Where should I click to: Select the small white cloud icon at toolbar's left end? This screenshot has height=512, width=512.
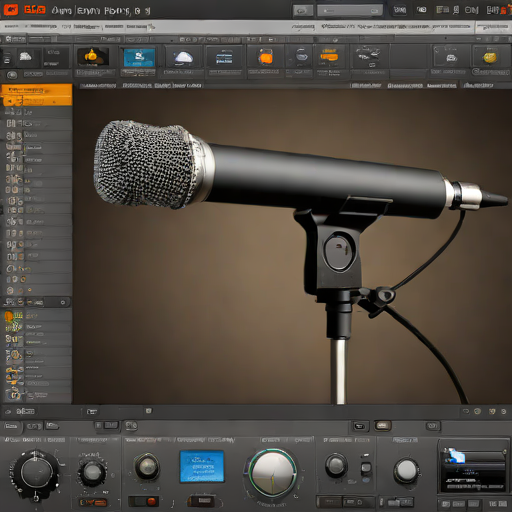(x=25, y=56)
